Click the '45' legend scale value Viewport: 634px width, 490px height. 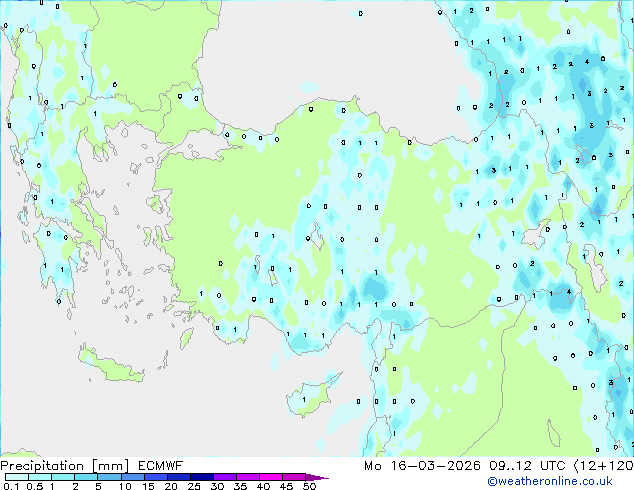pyautogui.click(x=286, y=486)
